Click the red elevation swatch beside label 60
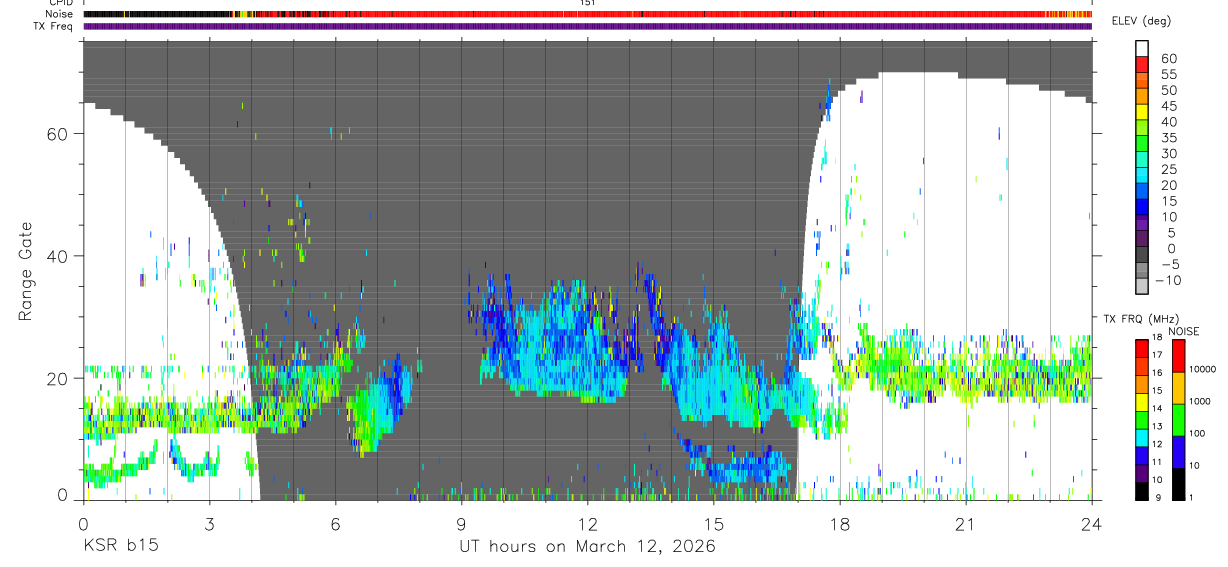The width and height of the screenshot is (1228, 567). coord(1142,63)
